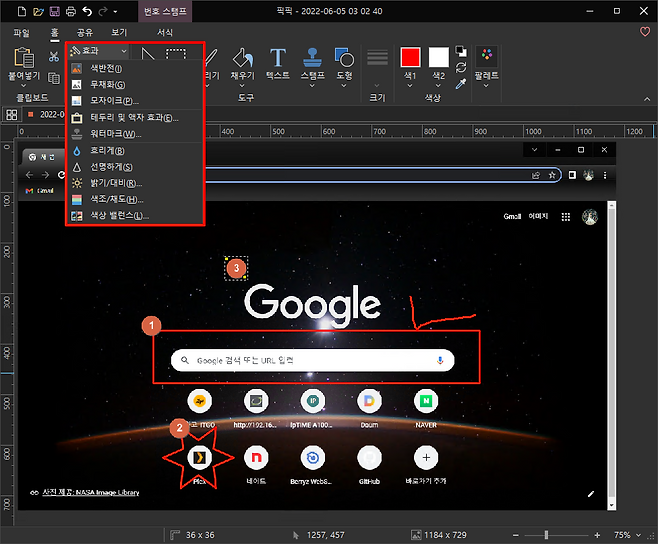Screen dimensions: 658x544
Task: Save image with the floppy disk icon
Action: [55, 11]
